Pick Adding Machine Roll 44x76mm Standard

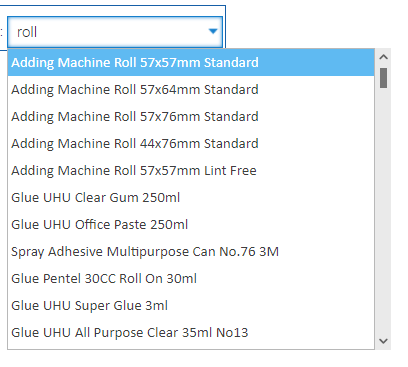pos(191,143)
